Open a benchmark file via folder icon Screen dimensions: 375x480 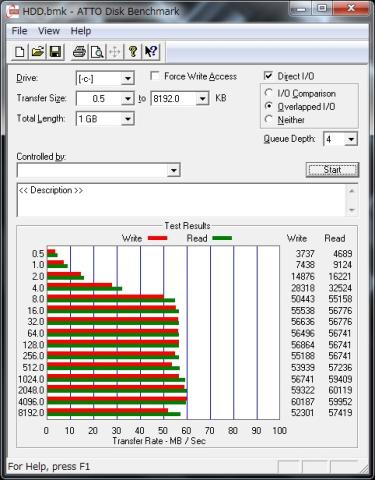click(x=38, y=52)
